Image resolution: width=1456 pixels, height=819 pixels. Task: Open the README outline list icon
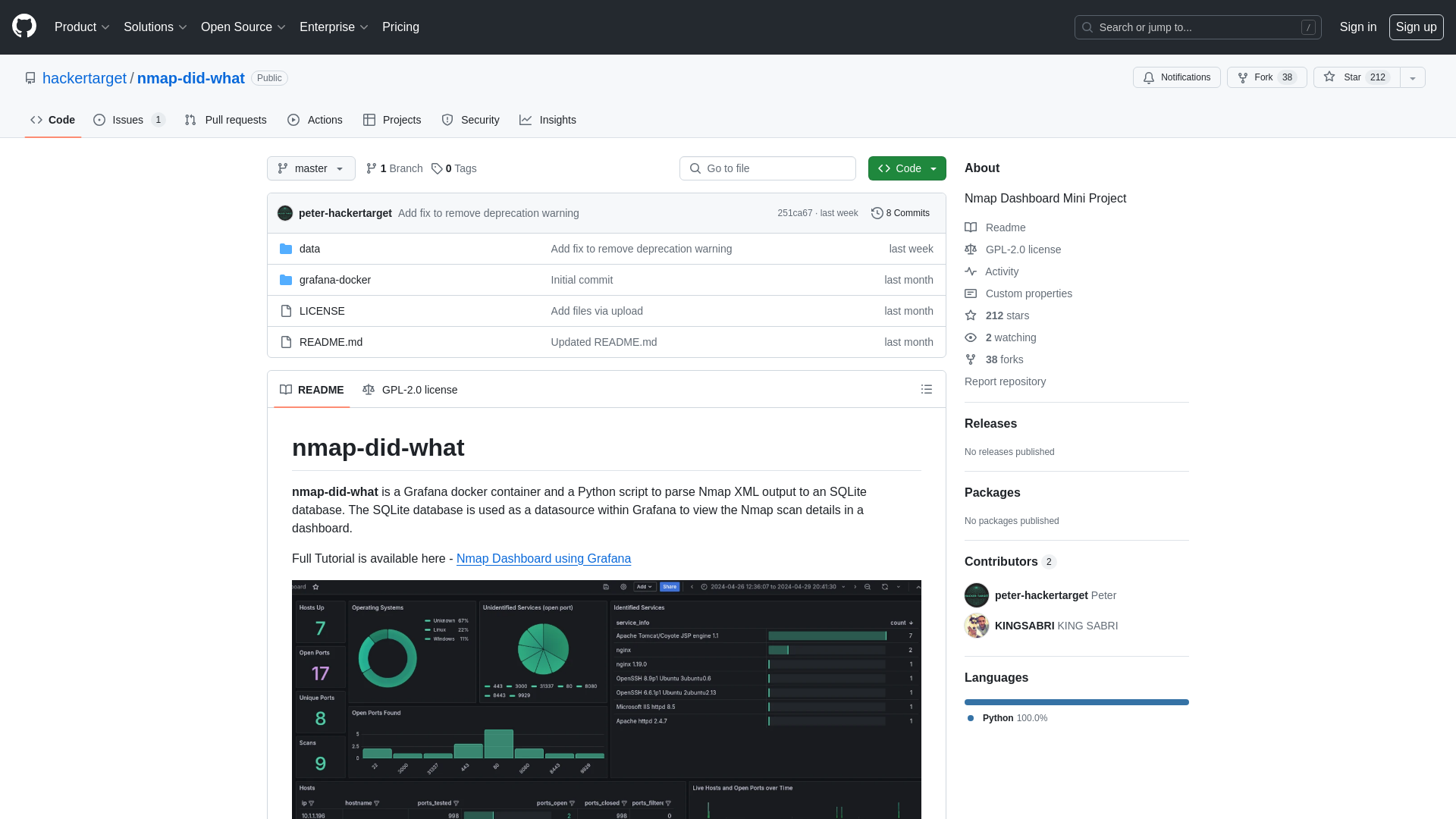pos(927,389)
